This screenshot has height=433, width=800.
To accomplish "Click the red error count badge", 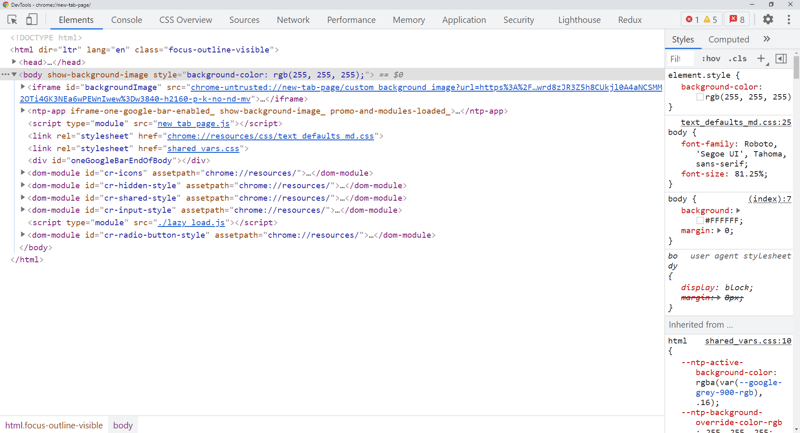I will pyautogui.click(x=692, y=19).
